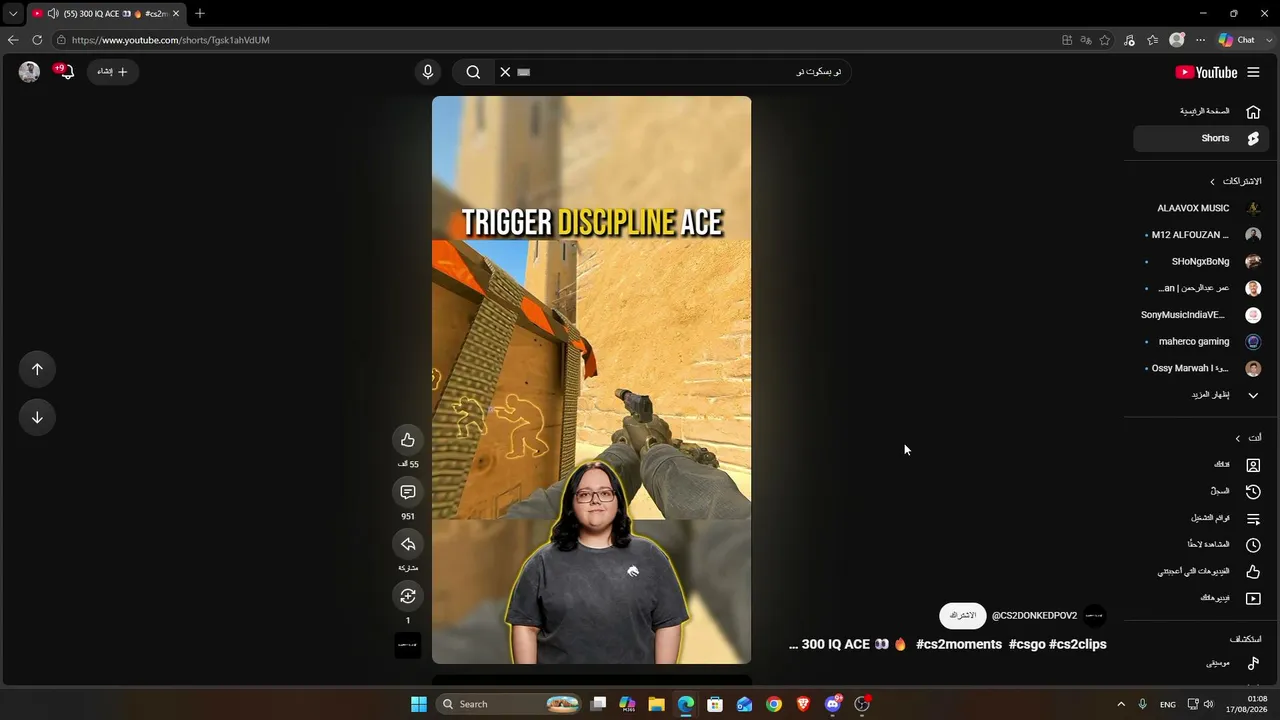Open the sound thumbnail below the remix button
1280x720 pixels.
[x=408, y=645]
